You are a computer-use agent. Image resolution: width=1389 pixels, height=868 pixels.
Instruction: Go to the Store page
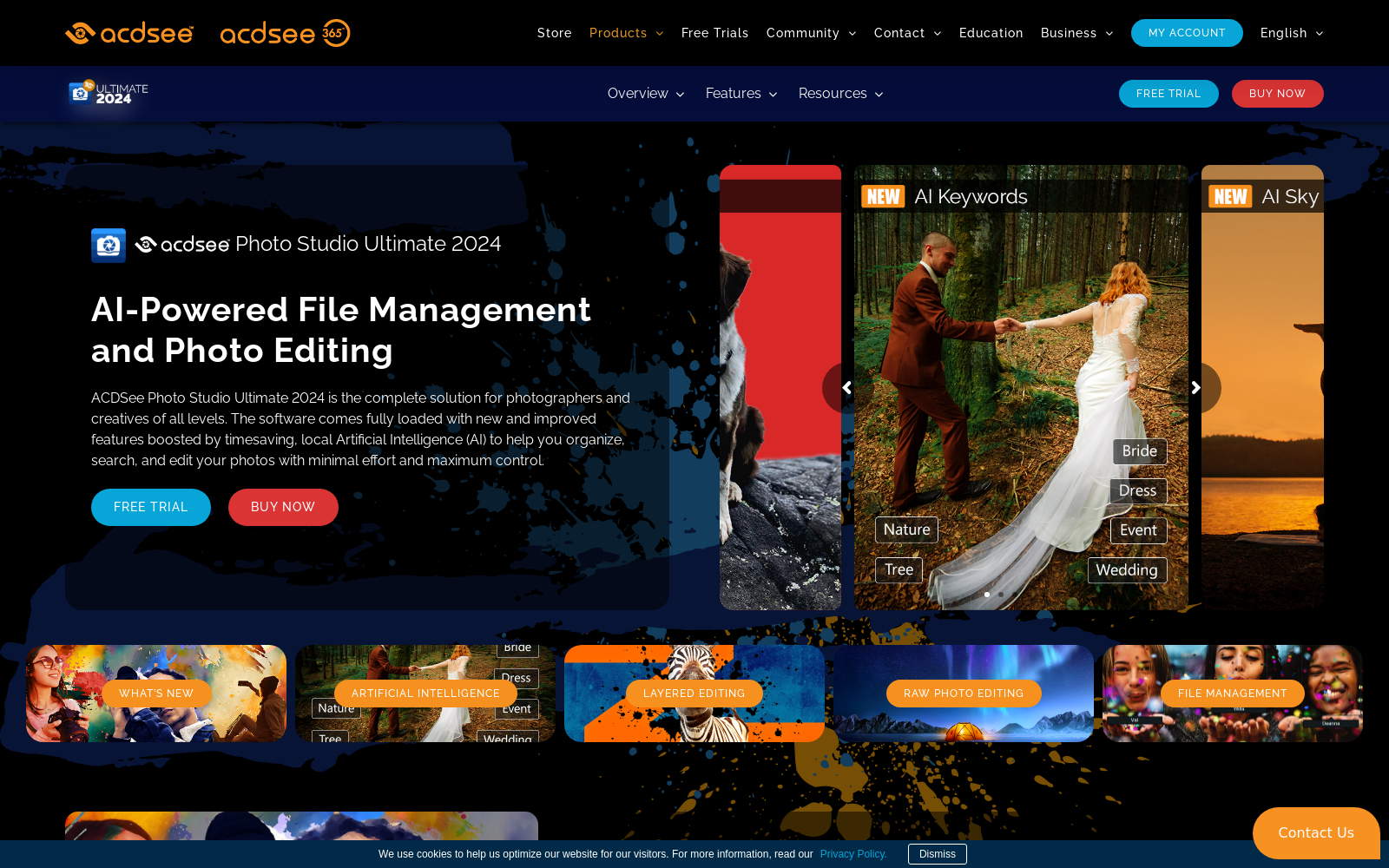(555, 33)
